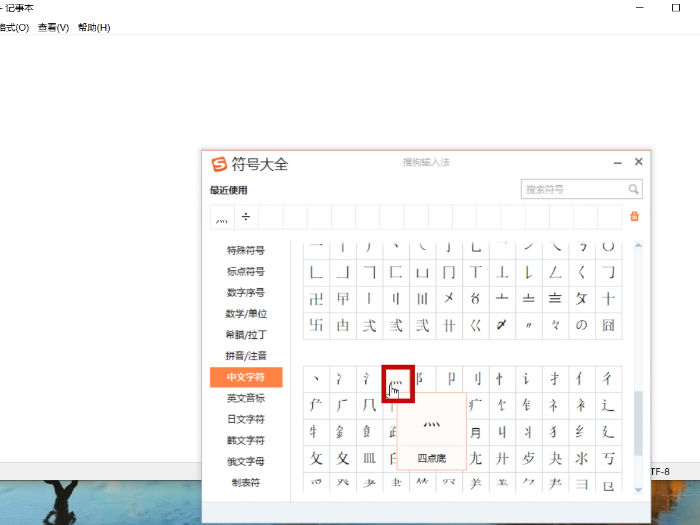The height and width of the screenshot is (525, 700).
Task: Insert the 彳 step radical
Action: coord(608,379)
